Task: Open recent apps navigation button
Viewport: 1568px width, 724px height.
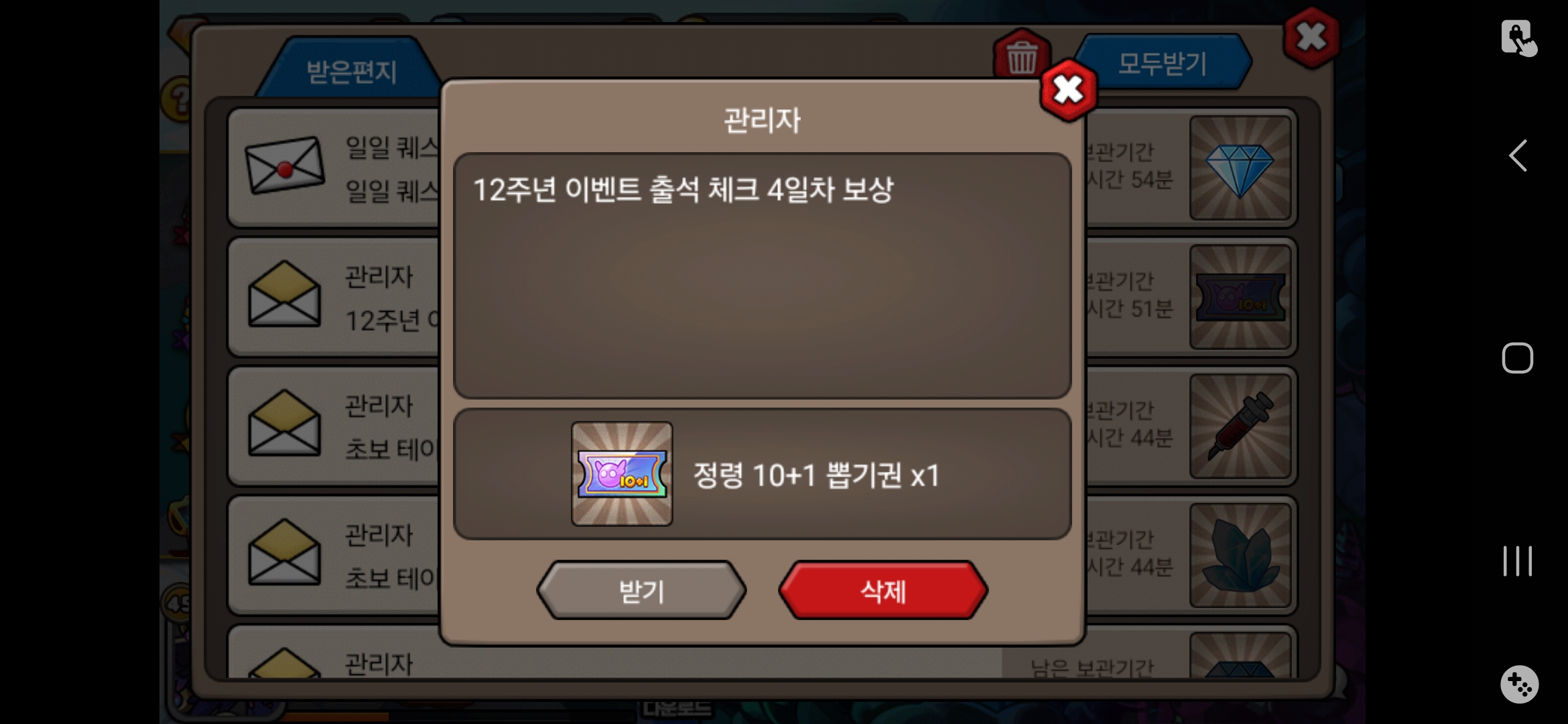Action: (x=1518, y=561)
